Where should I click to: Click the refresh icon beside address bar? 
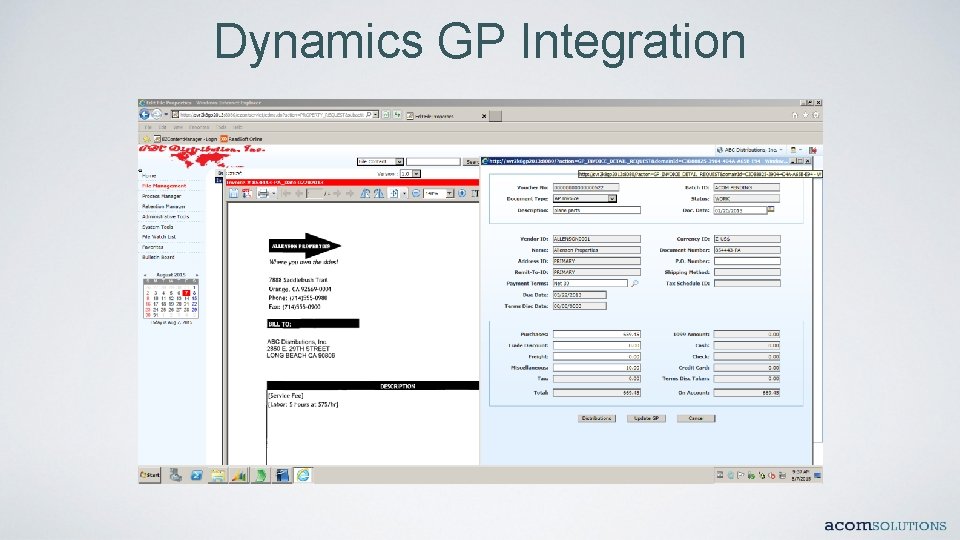(397, 114)
